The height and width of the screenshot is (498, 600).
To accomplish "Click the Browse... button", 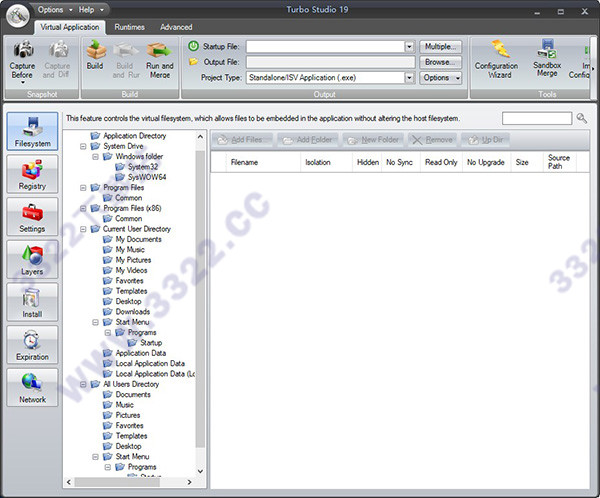I will pyautogui.click(x=441, y=62).
